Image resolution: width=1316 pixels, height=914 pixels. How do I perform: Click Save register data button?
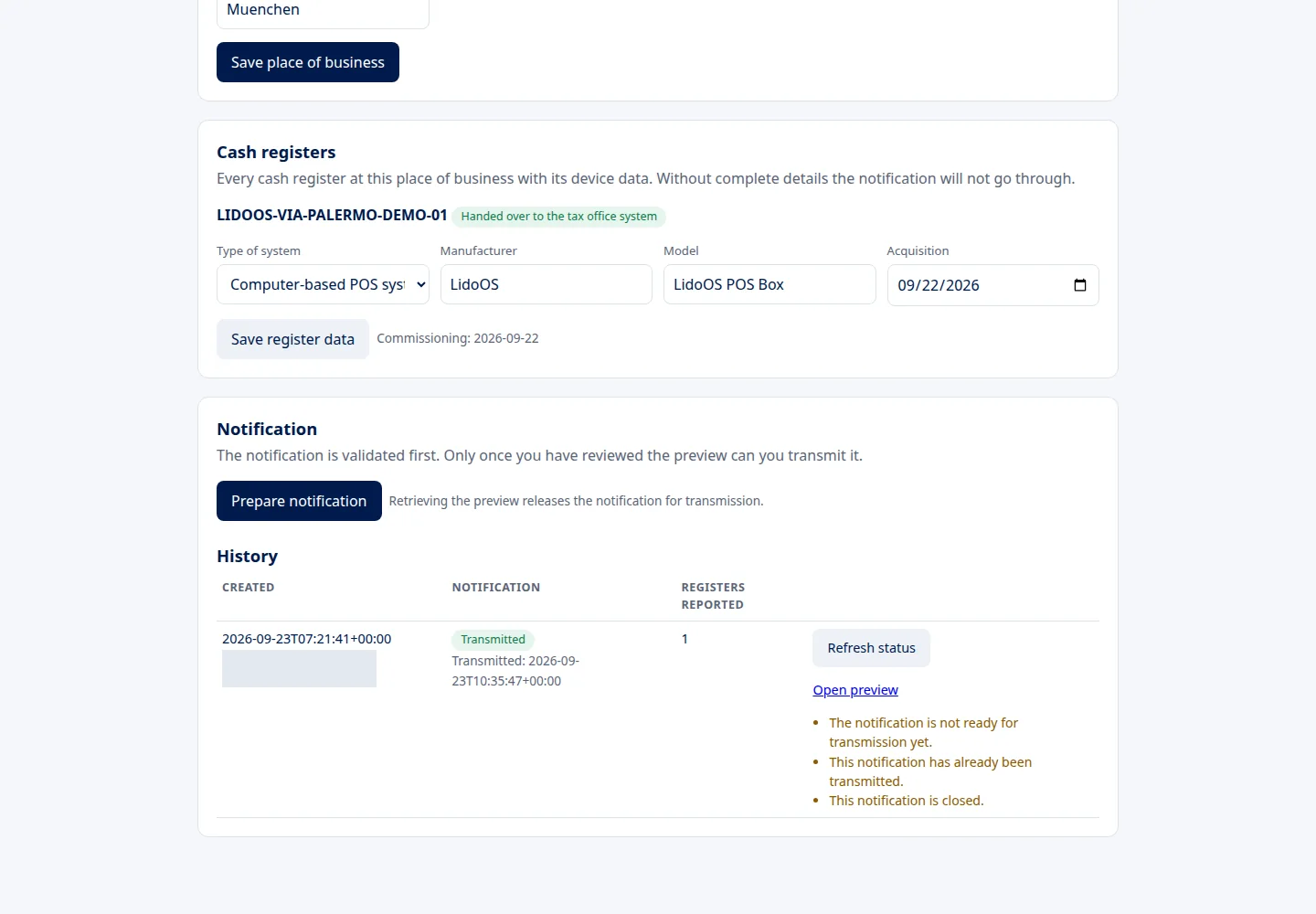pos(292,339)
